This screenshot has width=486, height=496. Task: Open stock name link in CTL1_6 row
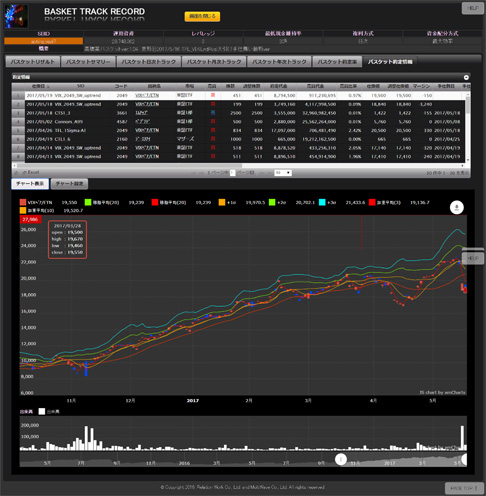[143, 139]
